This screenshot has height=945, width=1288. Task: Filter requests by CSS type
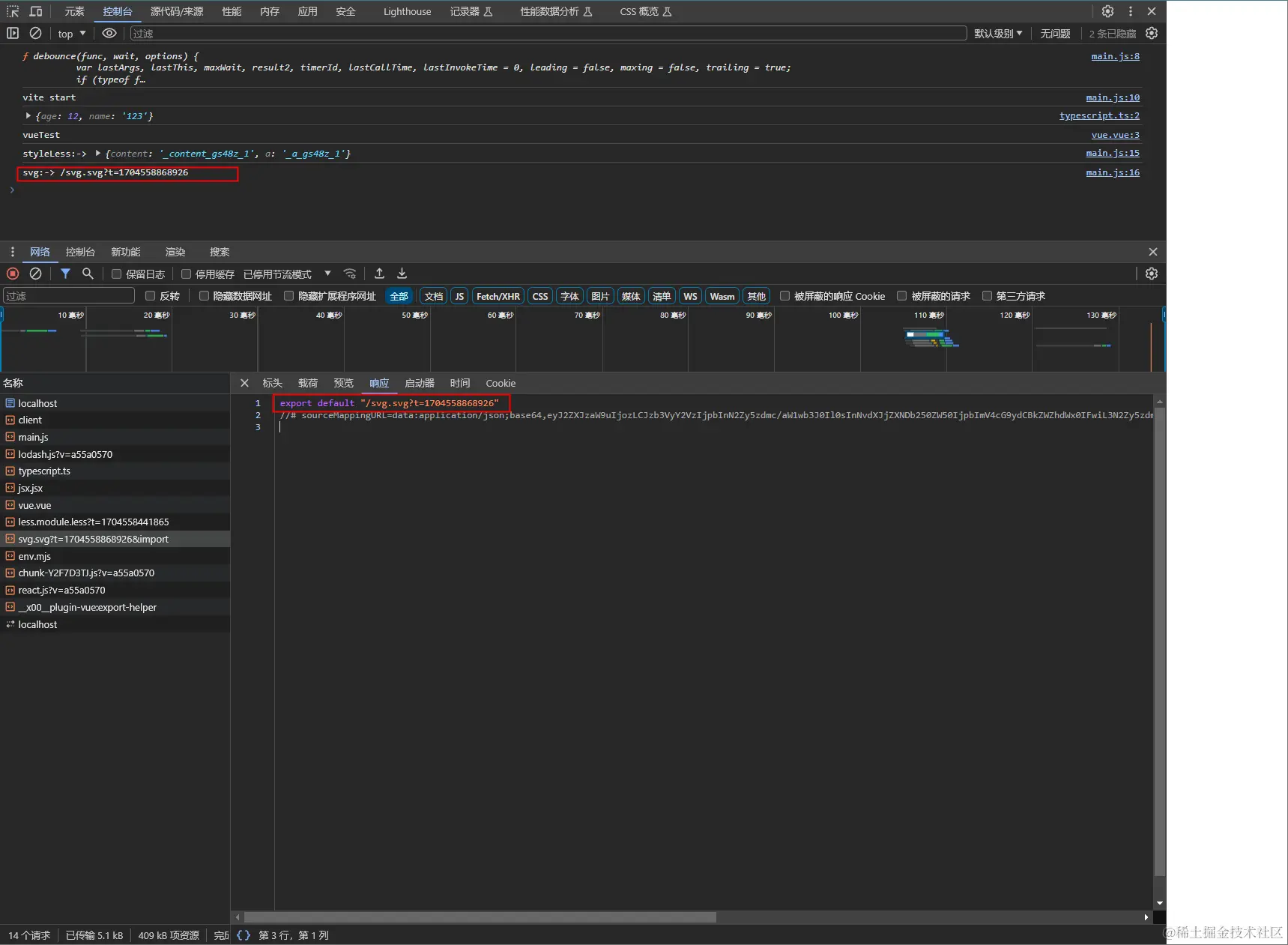(539, 296)
